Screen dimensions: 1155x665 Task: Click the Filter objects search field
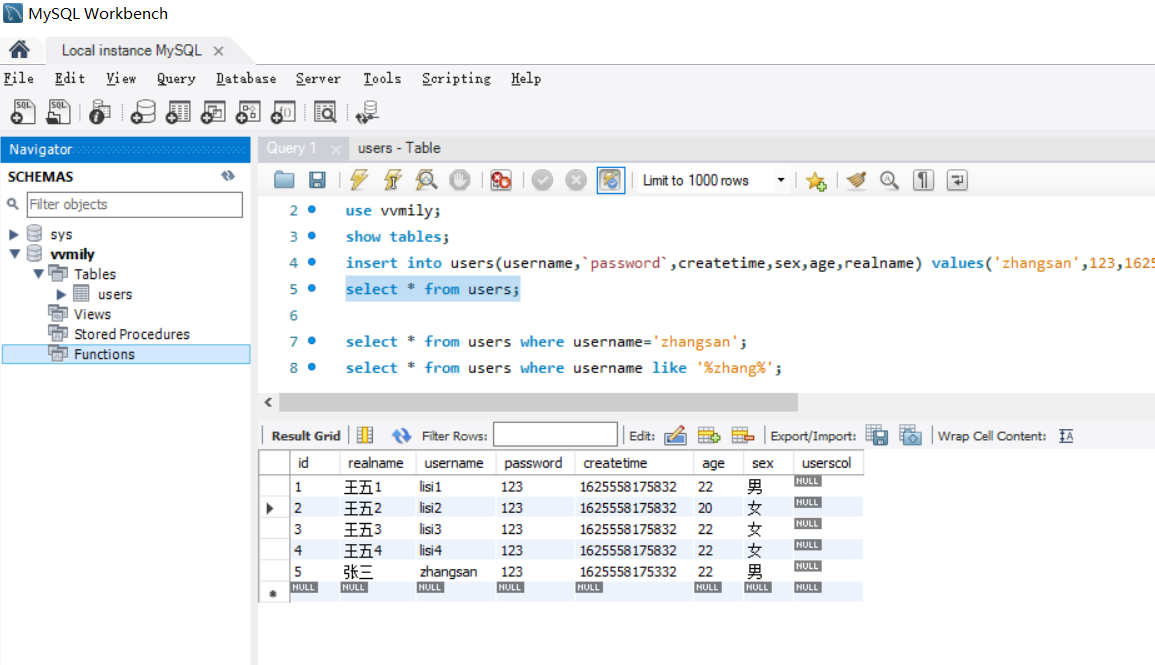pyautogui.click(x=134, y=204)
